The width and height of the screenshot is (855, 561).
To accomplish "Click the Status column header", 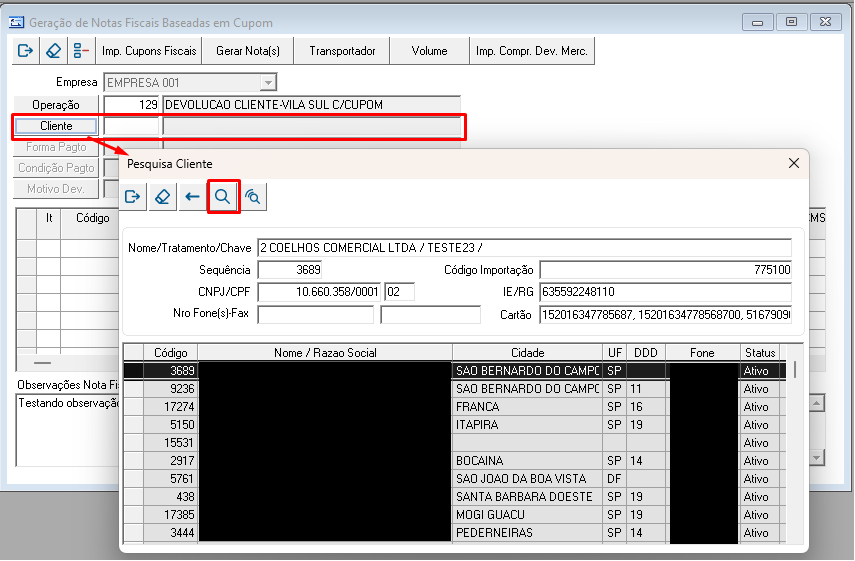I will [760, 353].
